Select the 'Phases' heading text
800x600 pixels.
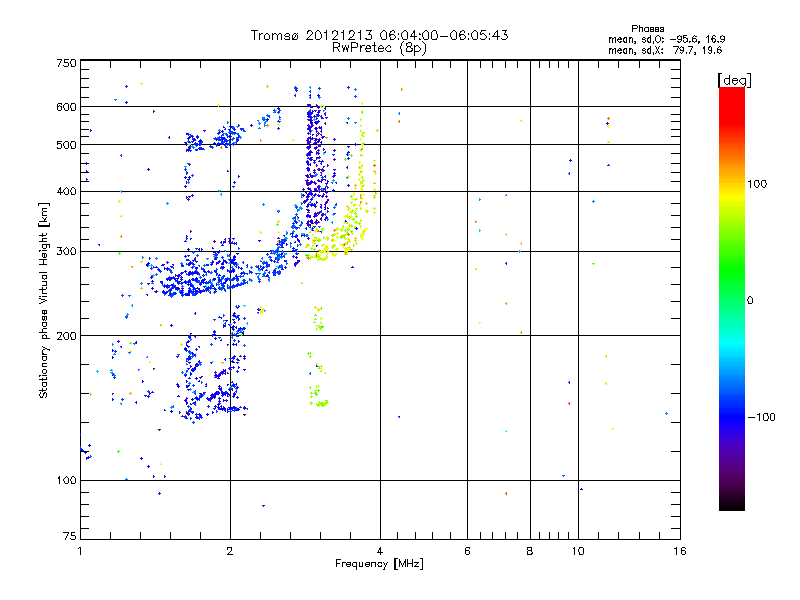647,29
